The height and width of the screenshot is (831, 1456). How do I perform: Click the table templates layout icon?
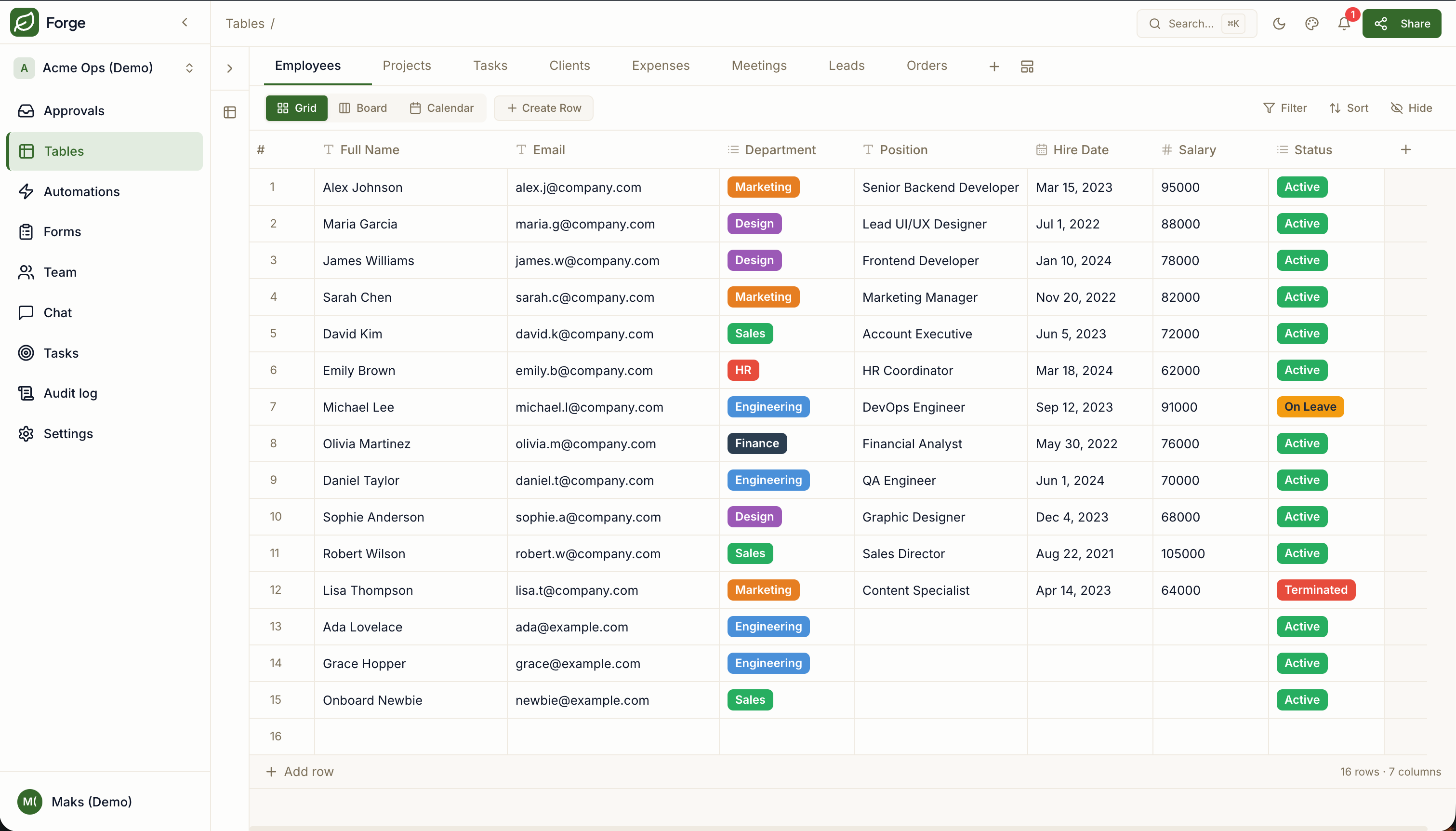point(1027,67)
